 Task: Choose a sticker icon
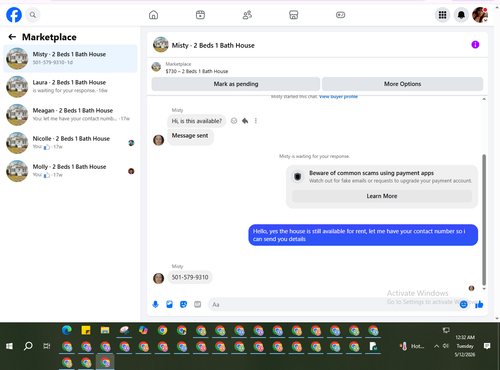coord(183,304)
